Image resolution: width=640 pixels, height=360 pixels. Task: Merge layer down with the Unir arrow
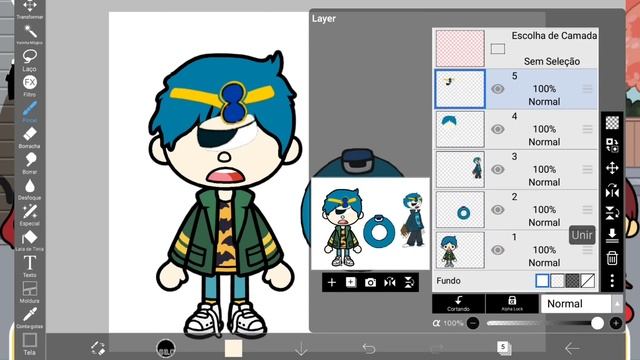(612, 236)
